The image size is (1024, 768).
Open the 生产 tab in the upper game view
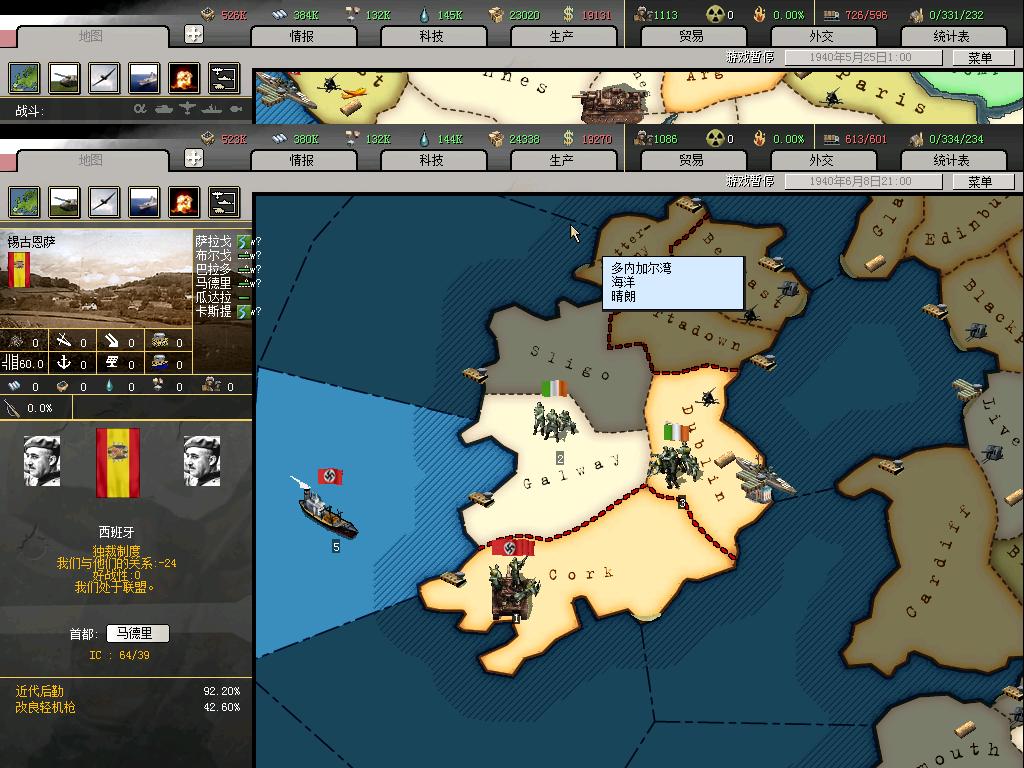[562, 37]
